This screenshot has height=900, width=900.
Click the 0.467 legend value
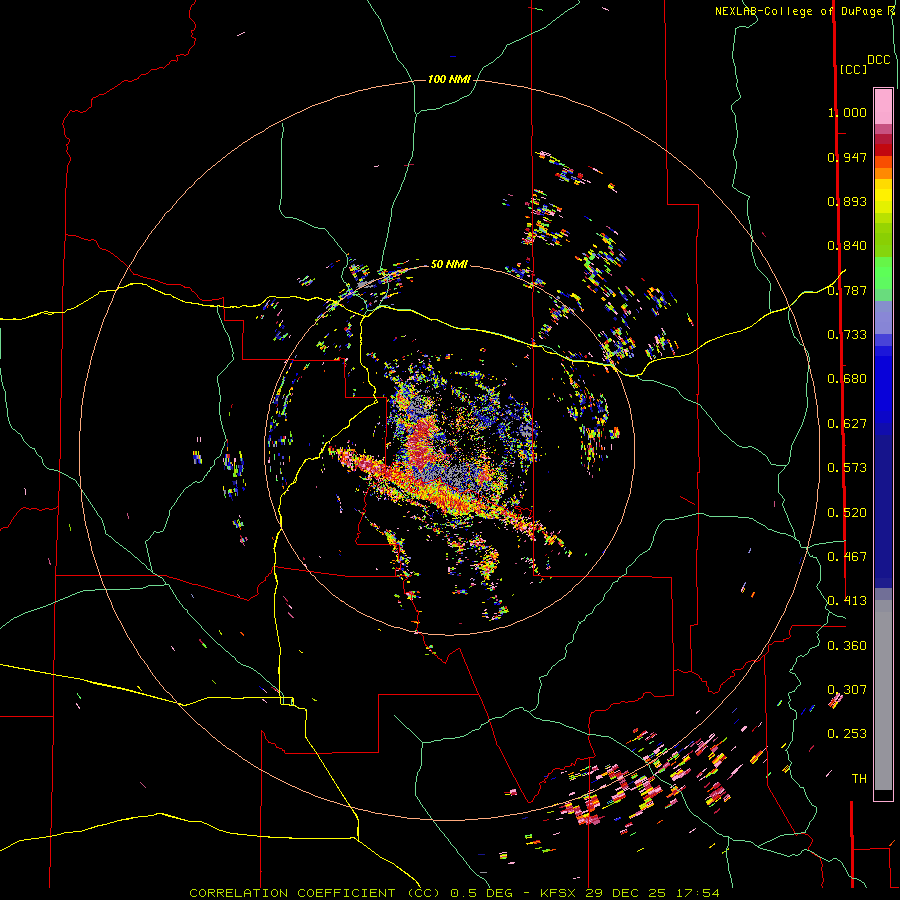(847, 557)
